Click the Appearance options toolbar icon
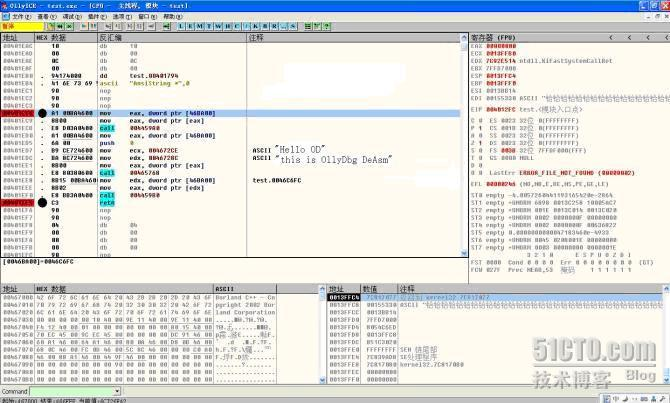The height and width of the screenshot is (403, 670). pyautogui.click(x=317, y=26)
